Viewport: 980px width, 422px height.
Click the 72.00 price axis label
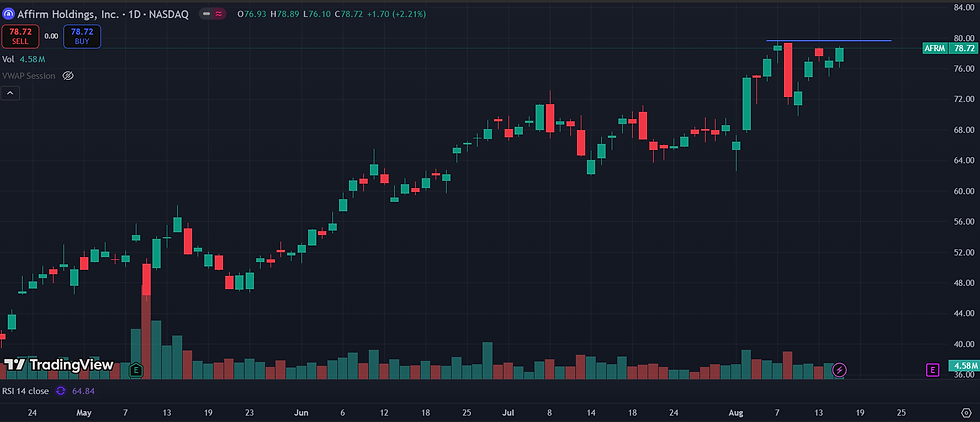coord(964,99)
